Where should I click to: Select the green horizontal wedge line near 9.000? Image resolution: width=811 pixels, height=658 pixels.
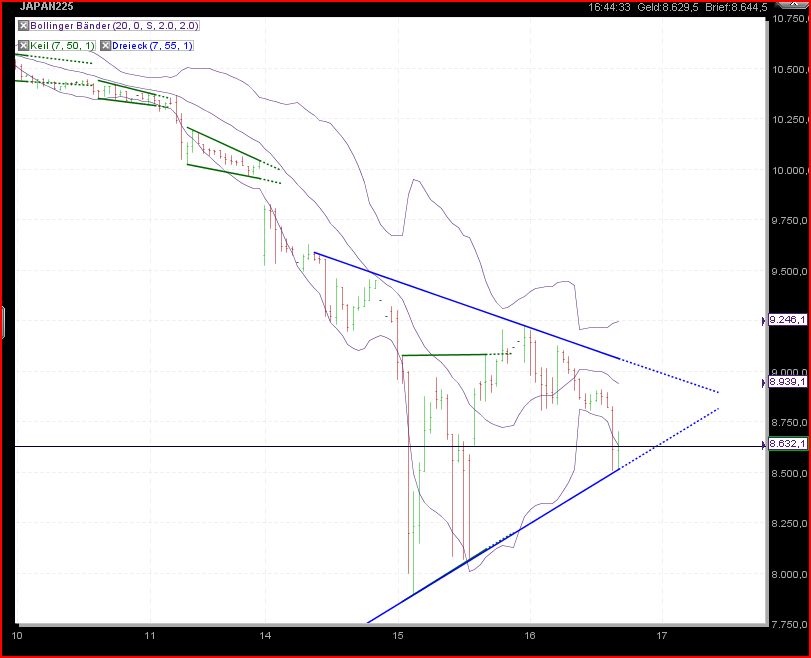click(x=444, y=355)
